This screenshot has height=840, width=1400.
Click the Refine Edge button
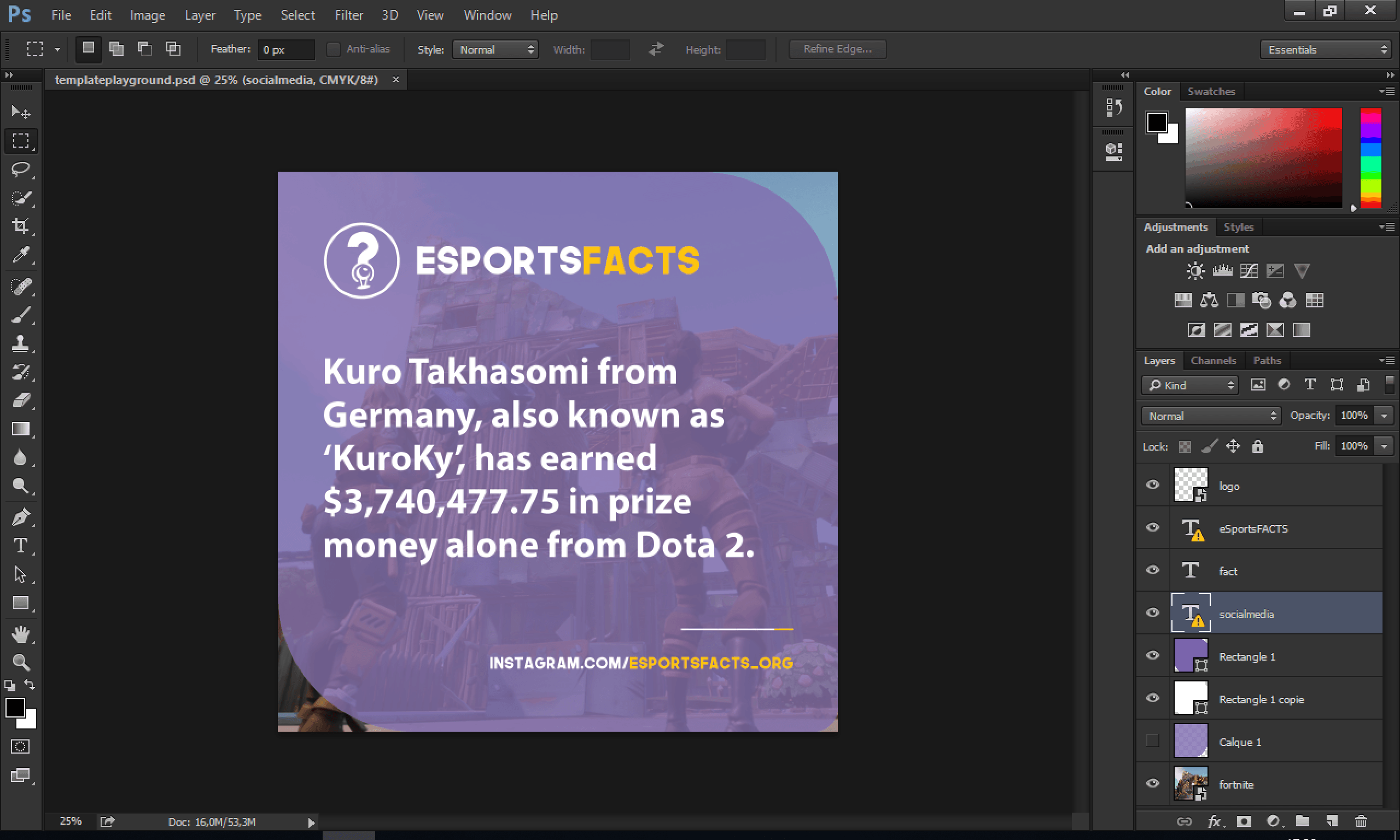coord(837,49)
